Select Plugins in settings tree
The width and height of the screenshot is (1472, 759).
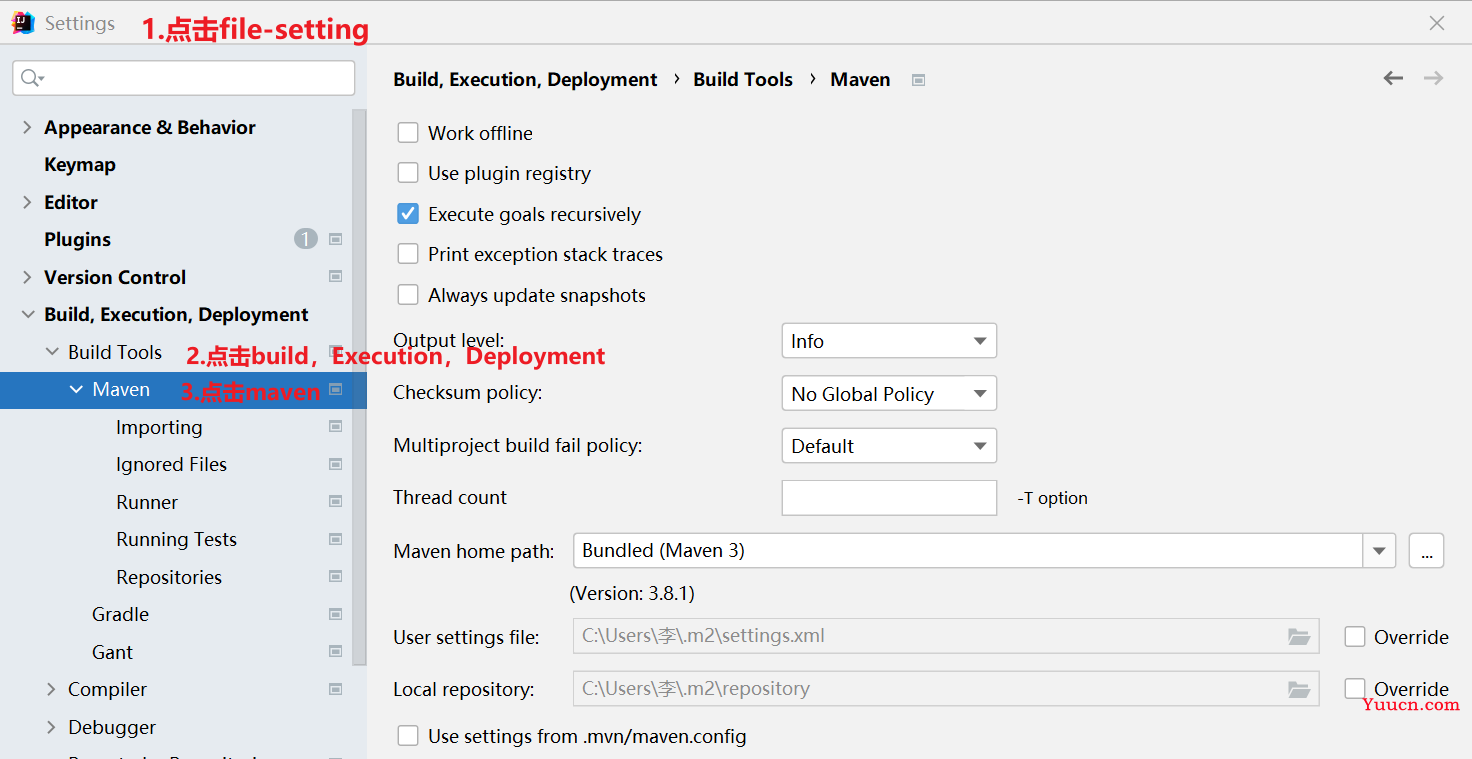pos(77,239)
